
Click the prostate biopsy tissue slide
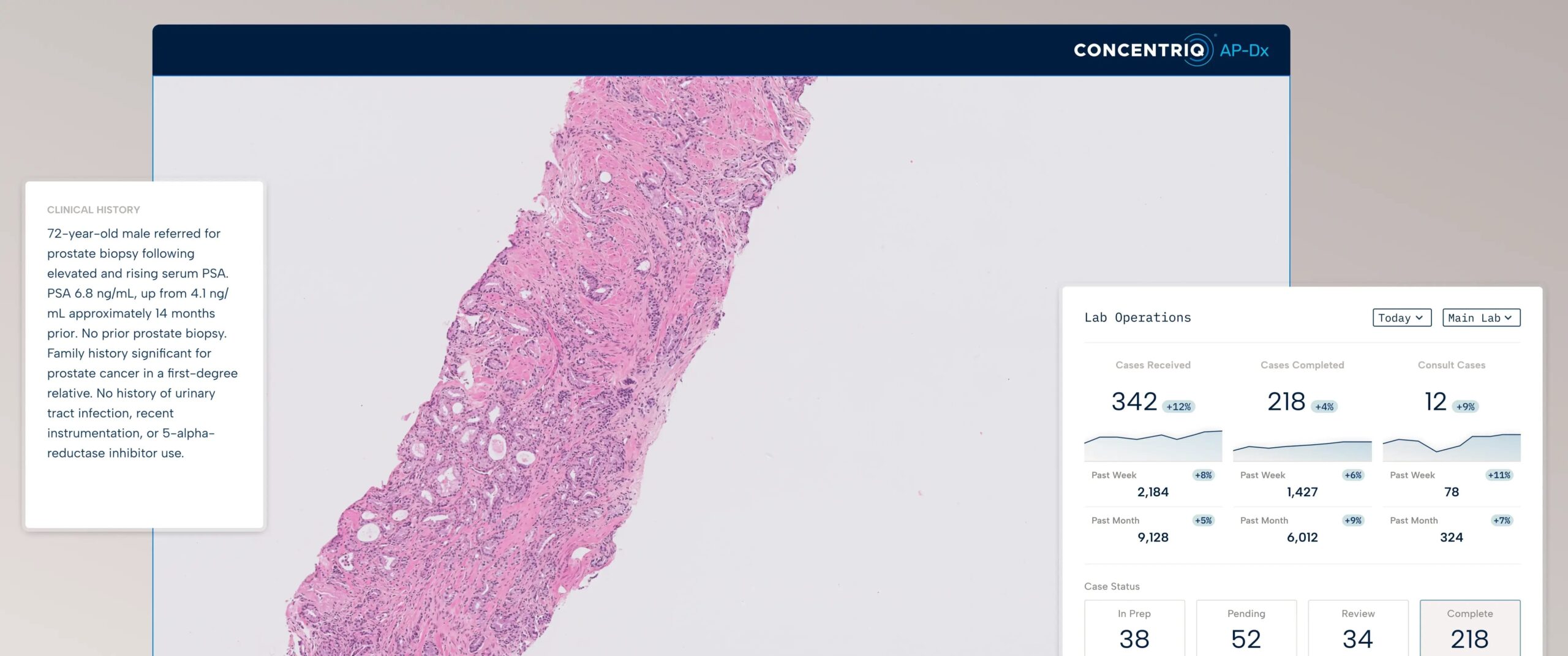tap(551, 368)
